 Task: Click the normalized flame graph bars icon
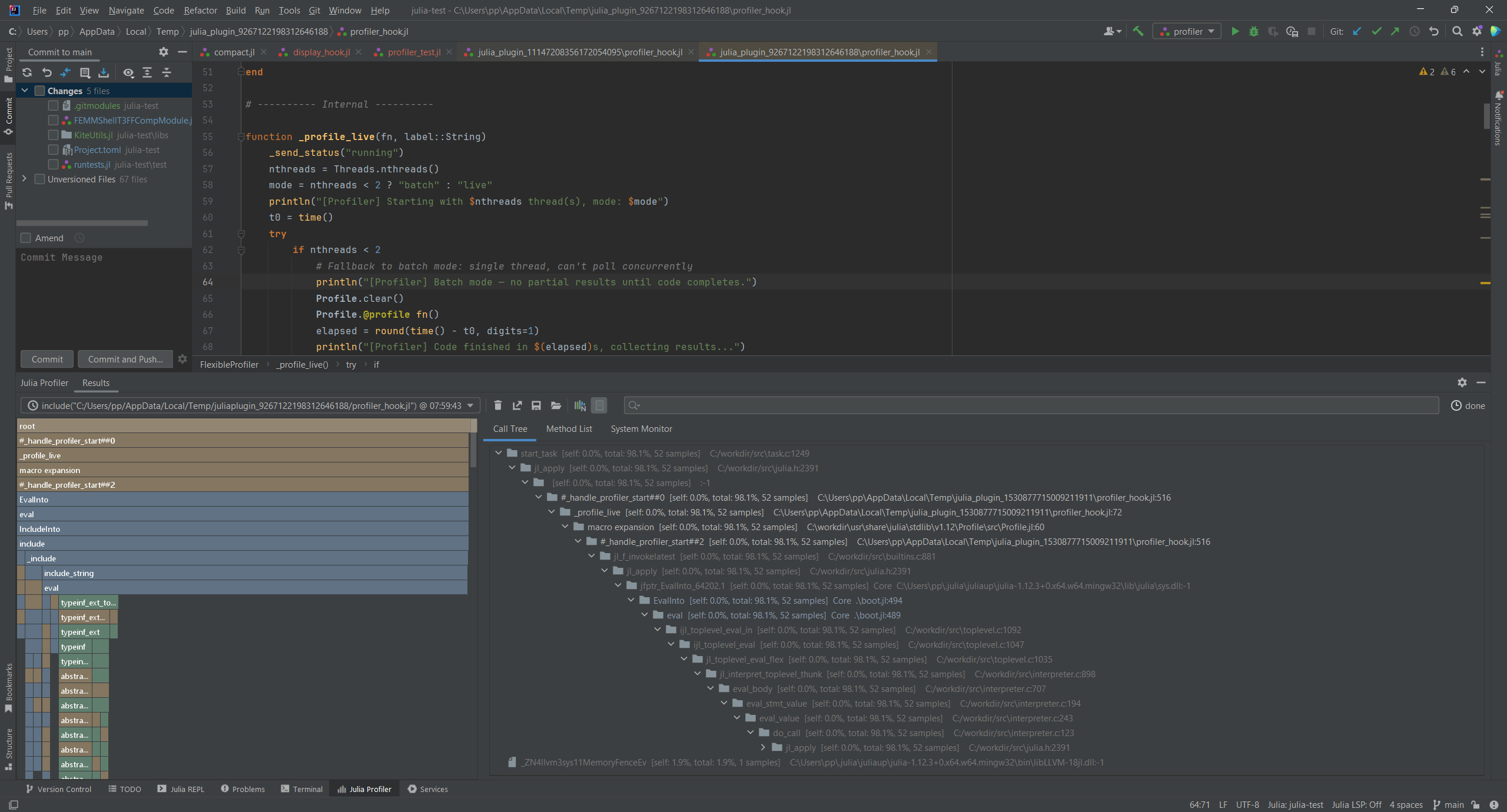[580, 405]
